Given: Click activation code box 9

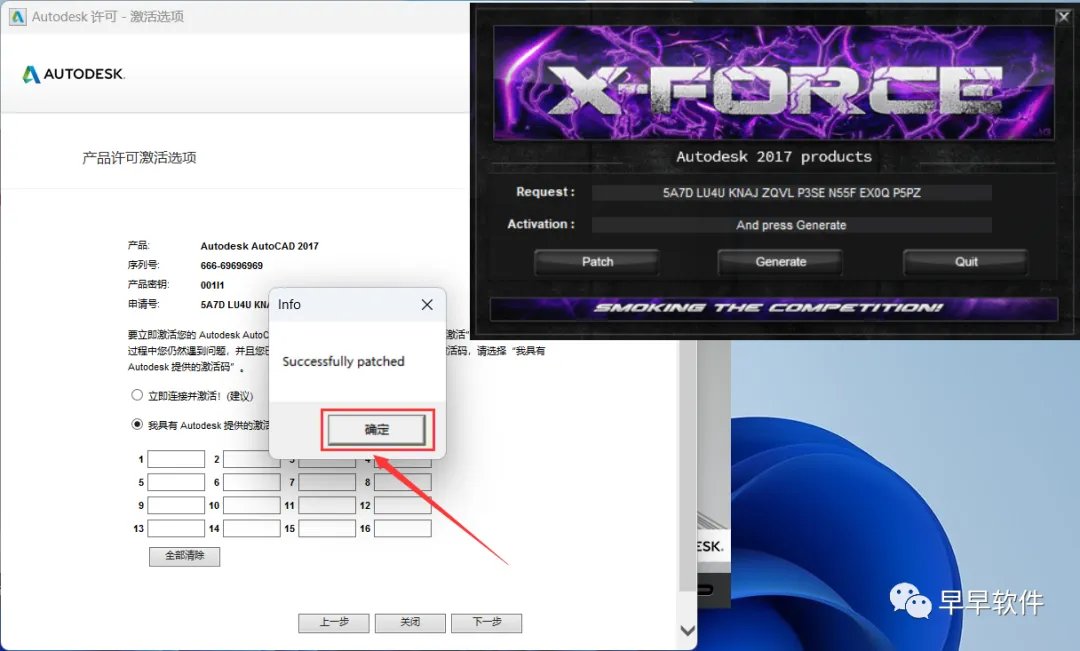Looking at the screenshot, I should [176, 505].
